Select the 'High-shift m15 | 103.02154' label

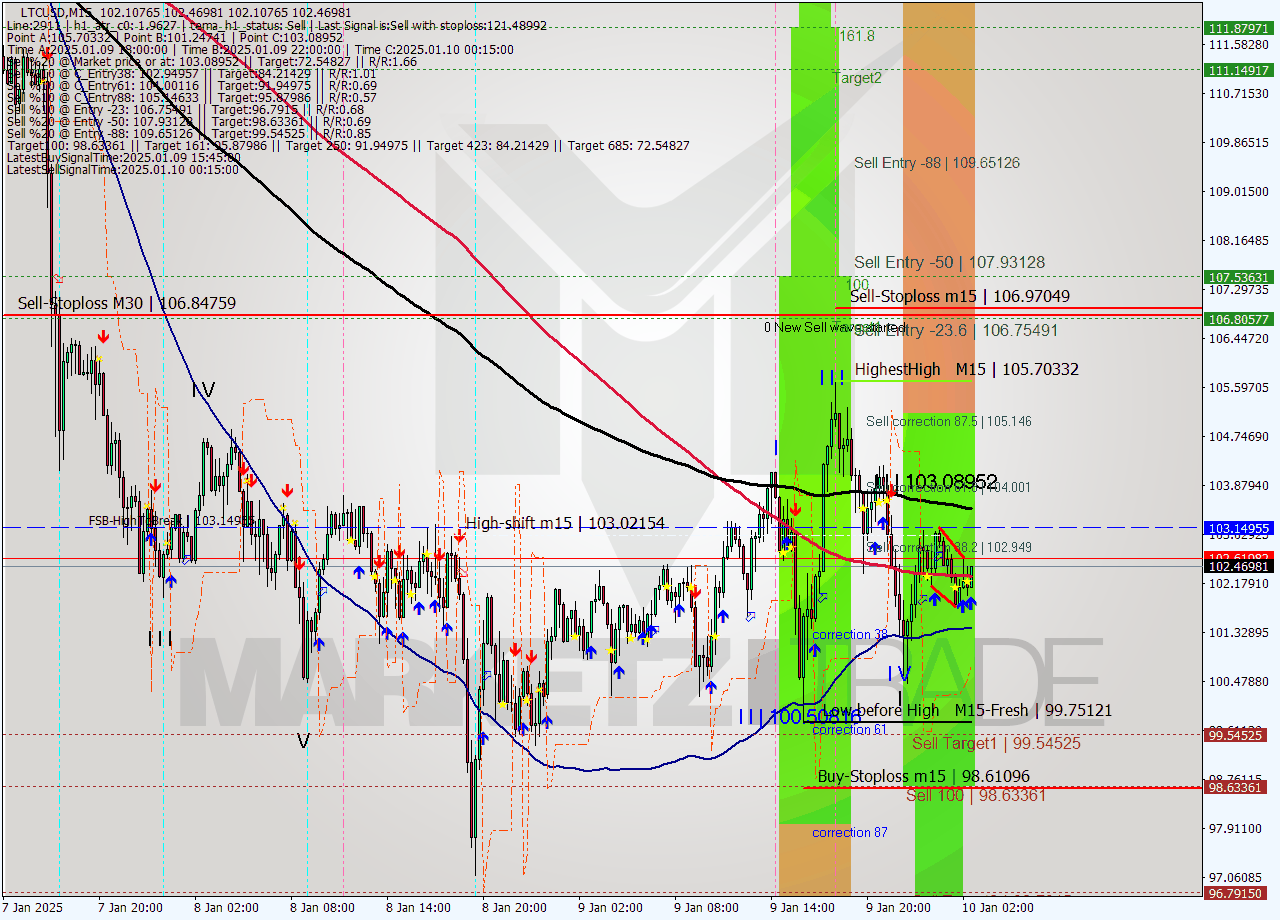pyautogui.click(x=565, y=523)
